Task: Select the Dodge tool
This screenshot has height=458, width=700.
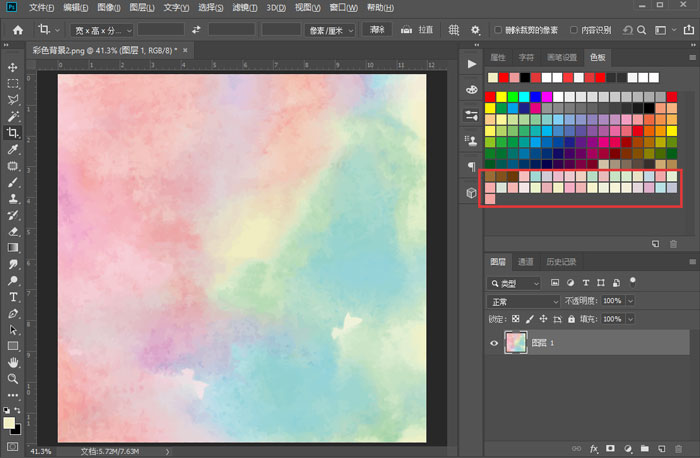Action: coord(12,281)
